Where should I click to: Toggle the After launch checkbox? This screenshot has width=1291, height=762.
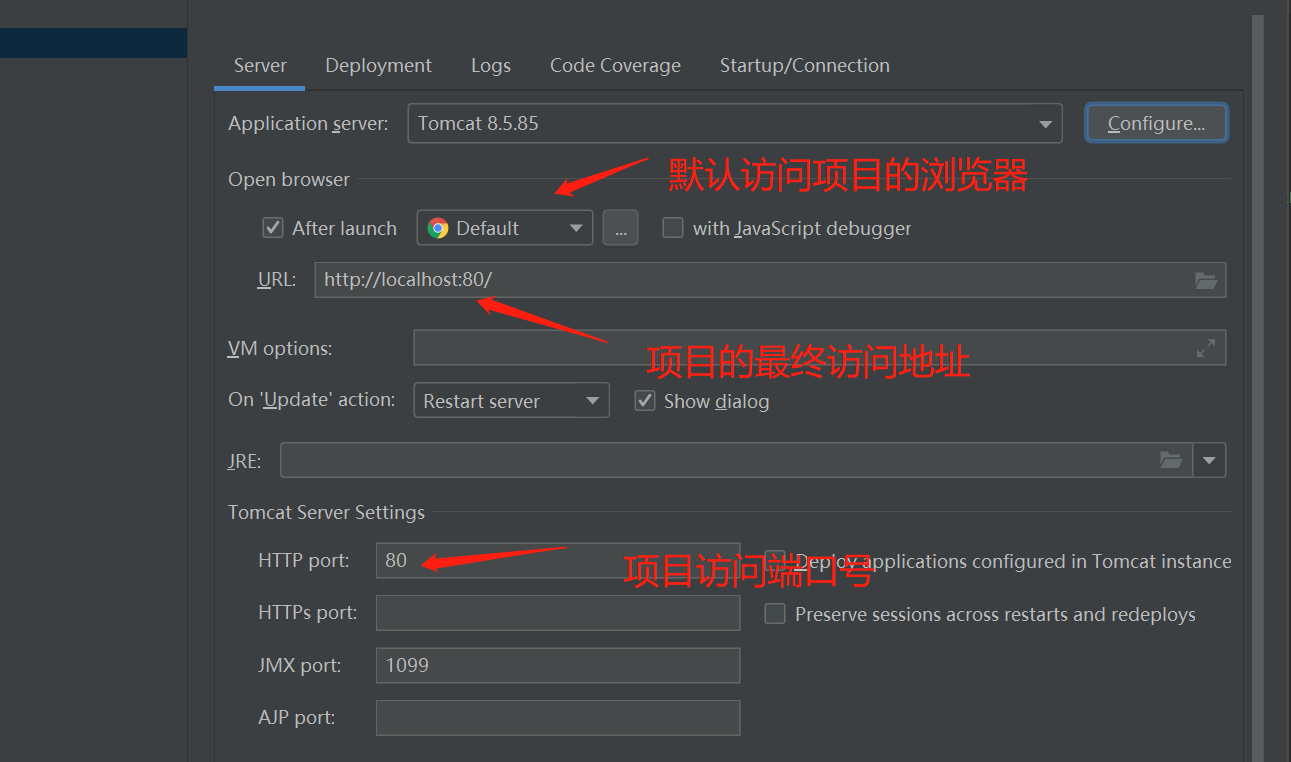[273, 228]
